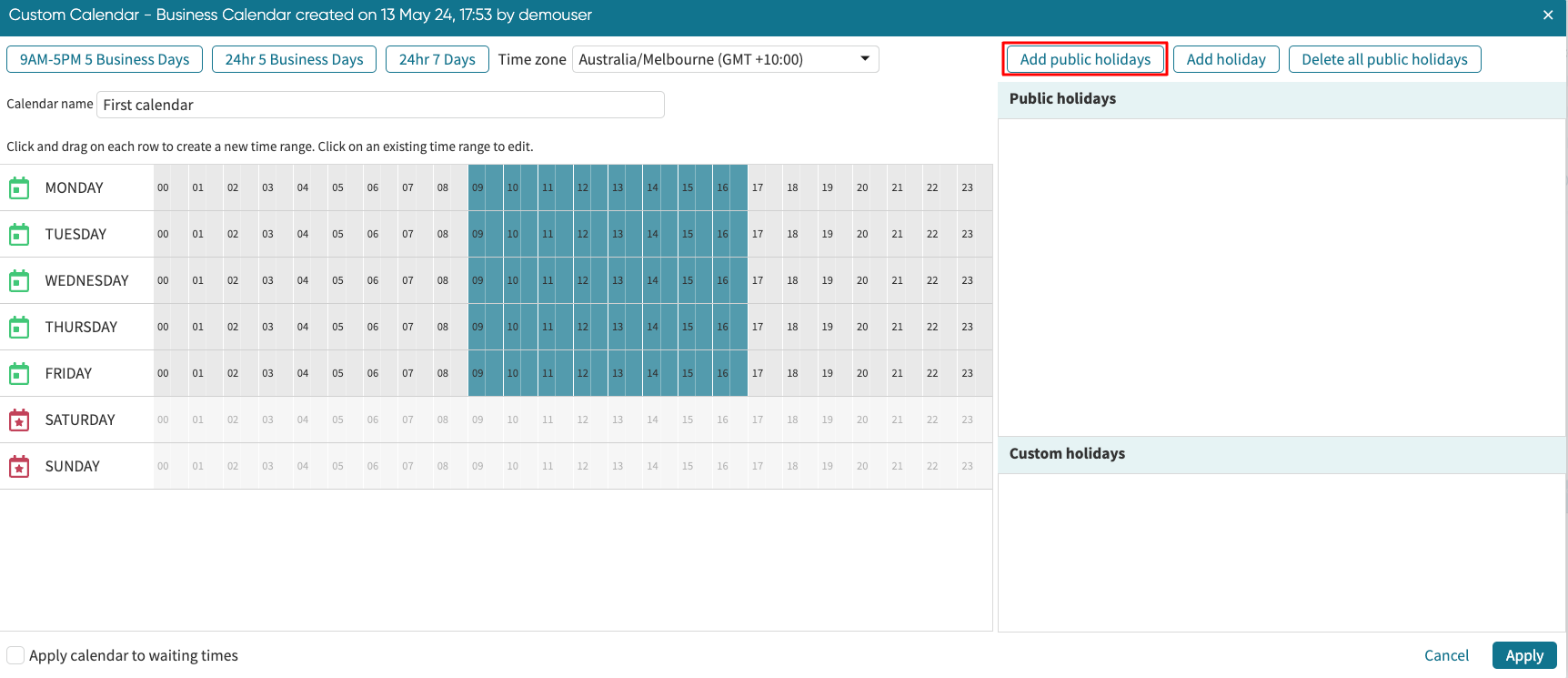Image resolution: width=1568 pixels, height=678 pixels.
Task: Click the Calendar name text field
Action: click(x=380, y=105)
